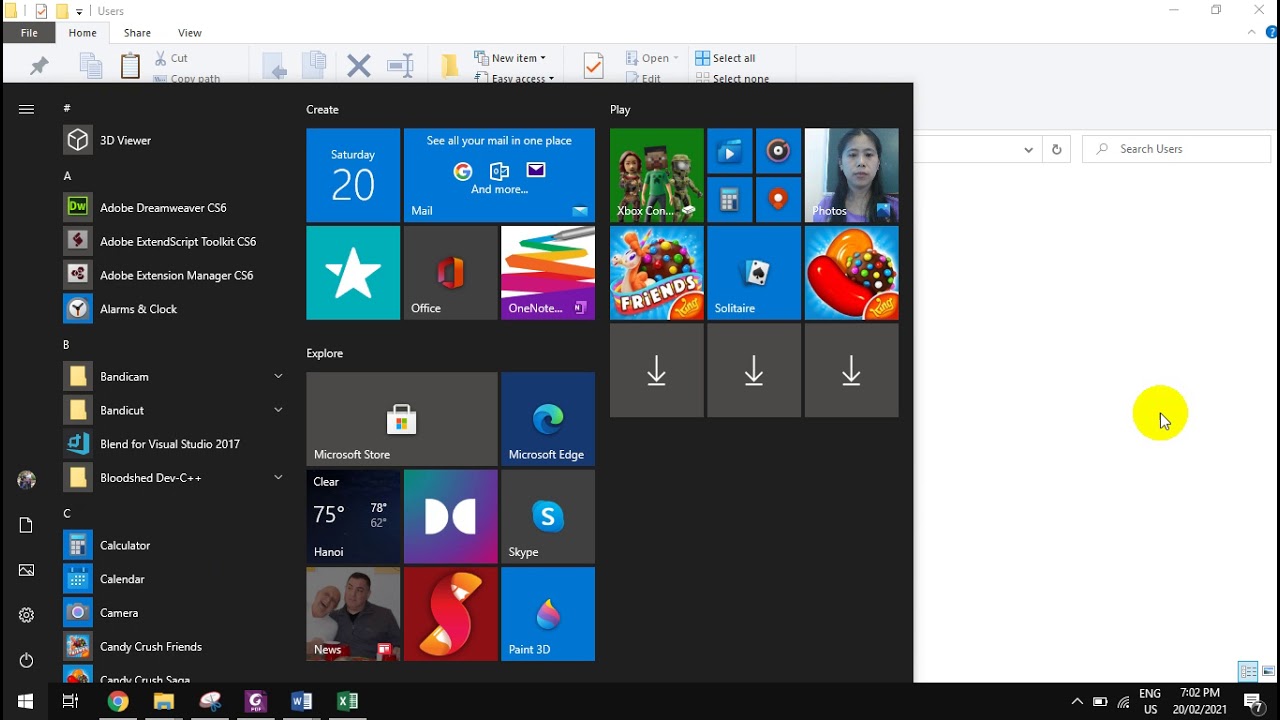The height and width of the screenshot is (720, 1280).
Task: Open Pictures from Start sidebar
Action: (26, 570)
